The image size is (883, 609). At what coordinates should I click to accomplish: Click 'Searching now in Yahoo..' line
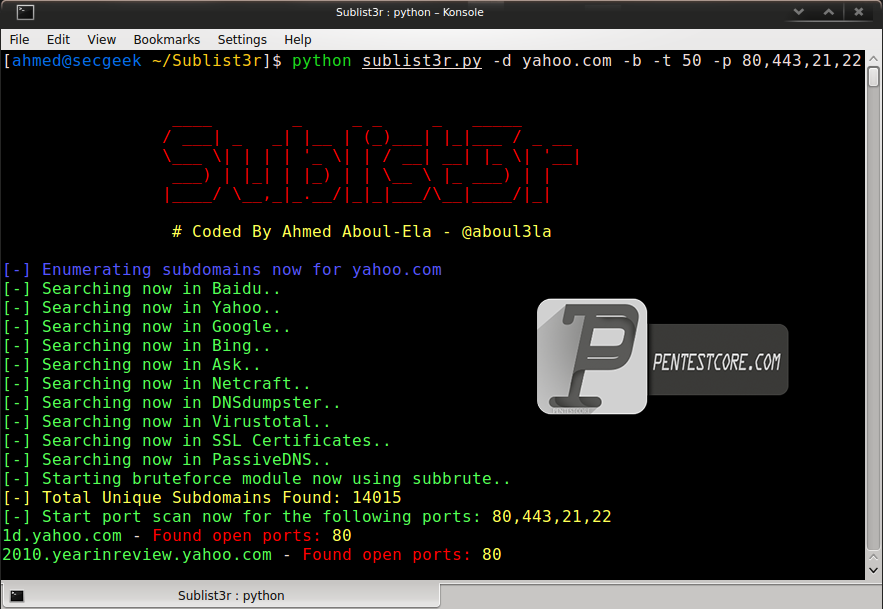pos(141,308)
